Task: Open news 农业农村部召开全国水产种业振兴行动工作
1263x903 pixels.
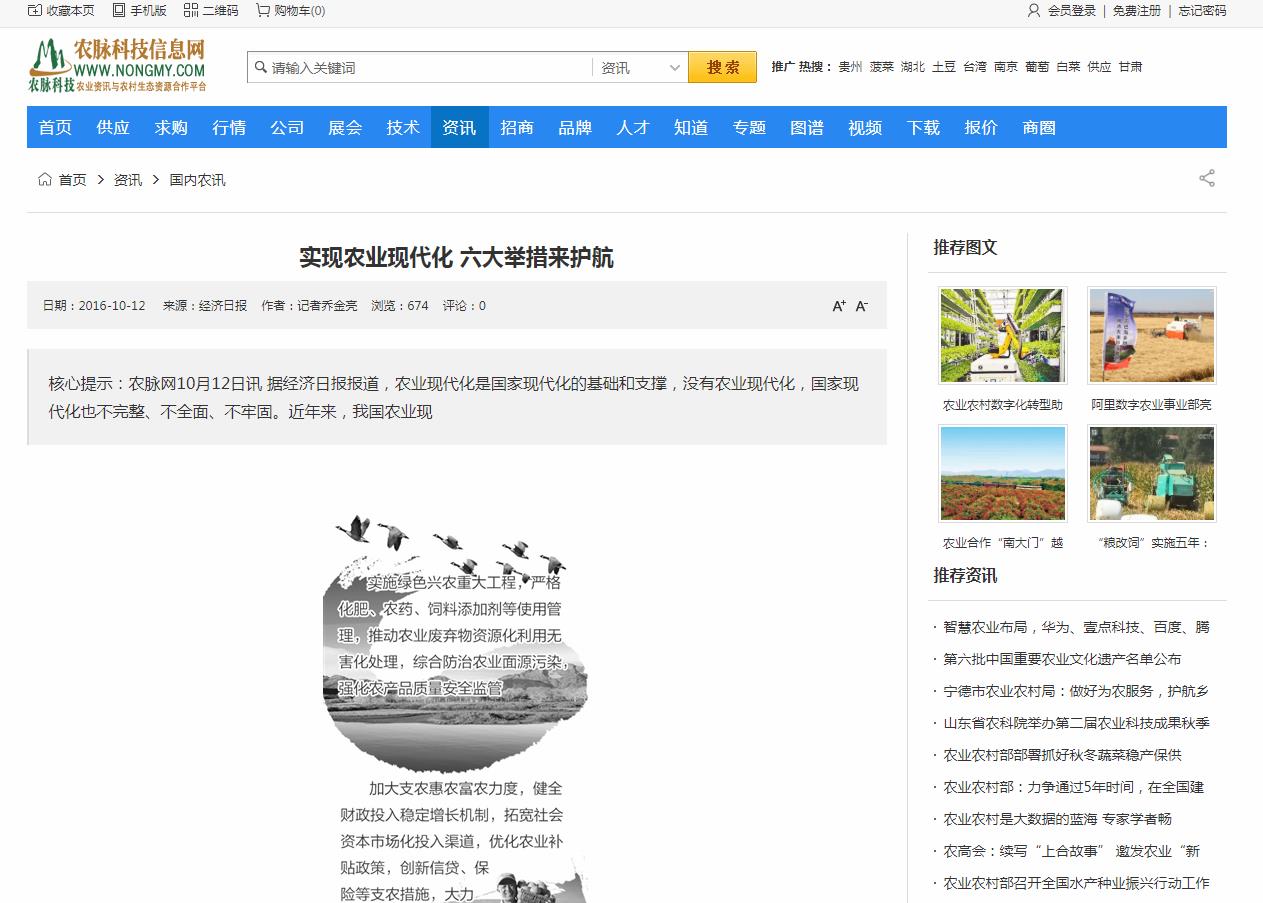Action: [1076, 883]
